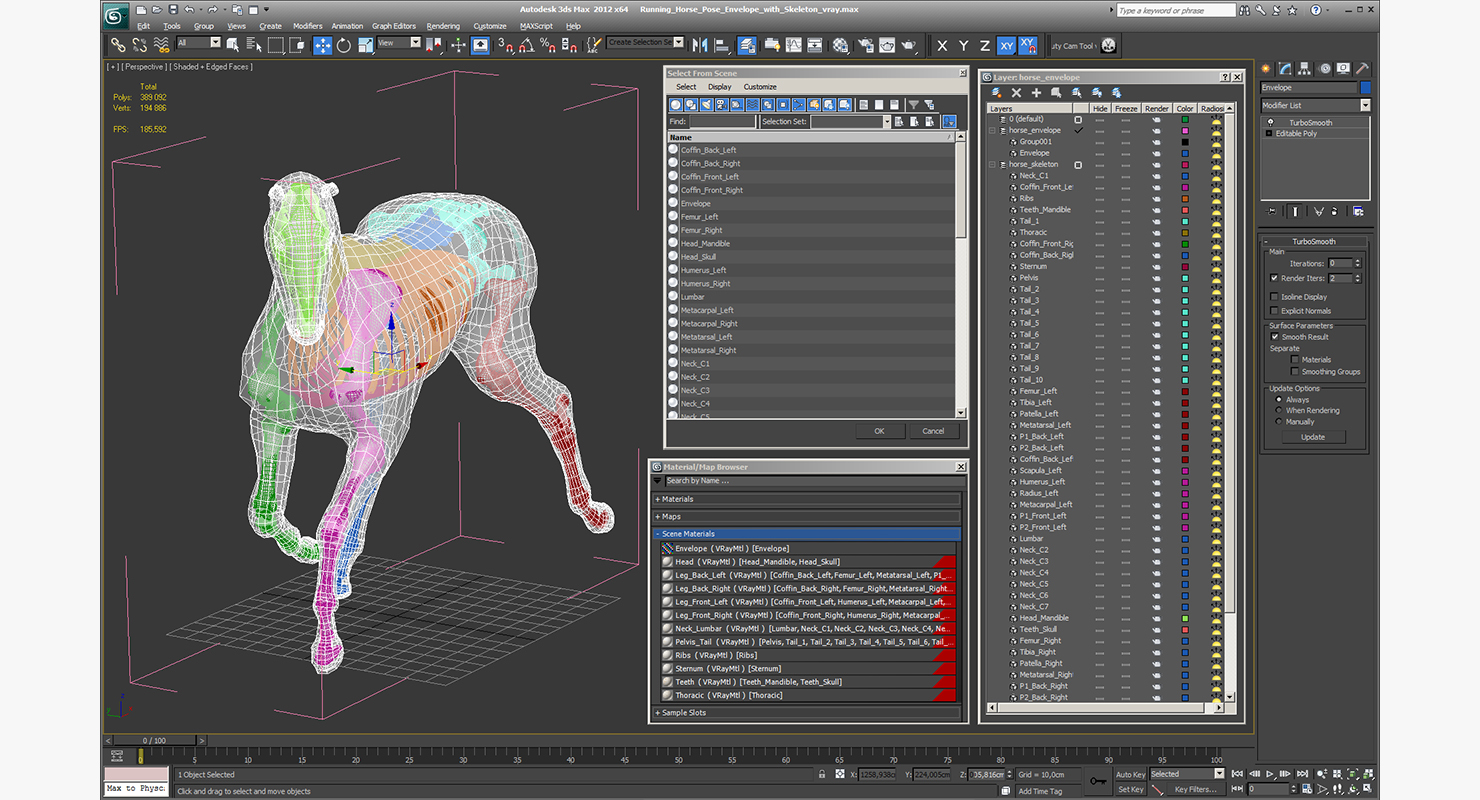Click the Select and Rotate tool
This screenshot has width=1480, height=800.
click(344, 45)
